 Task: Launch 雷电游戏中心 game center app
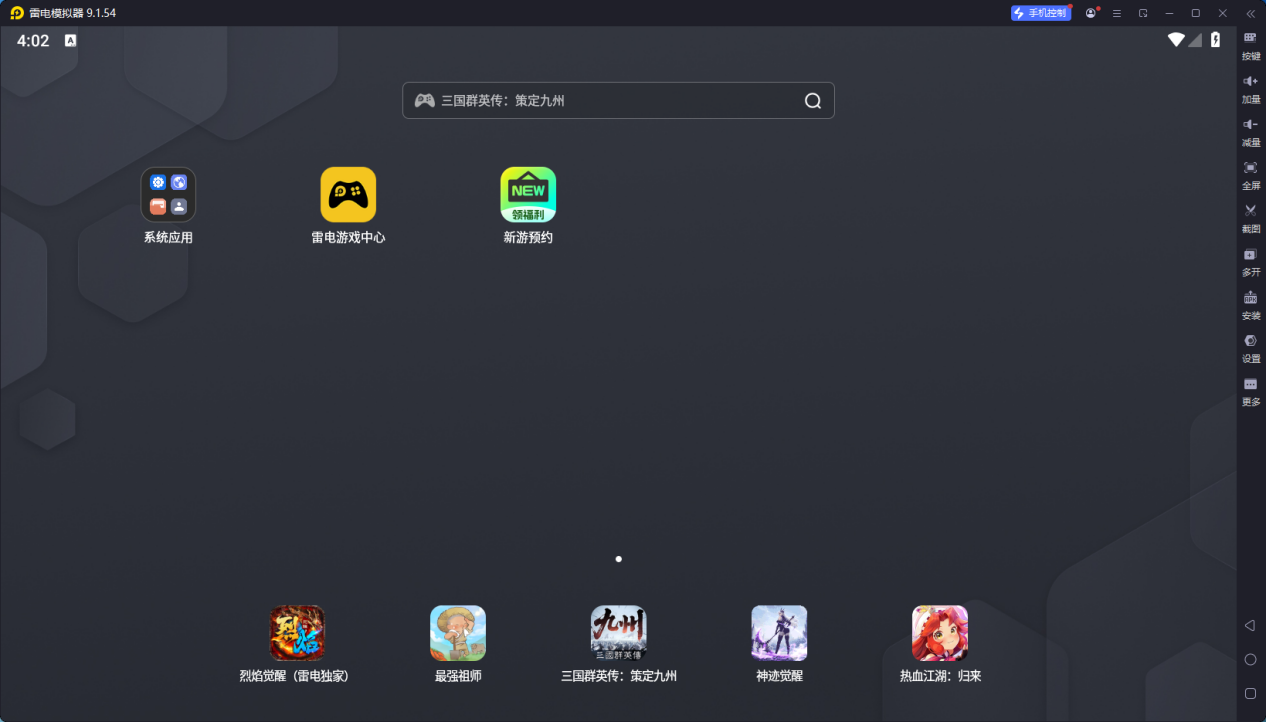point(348,195)
